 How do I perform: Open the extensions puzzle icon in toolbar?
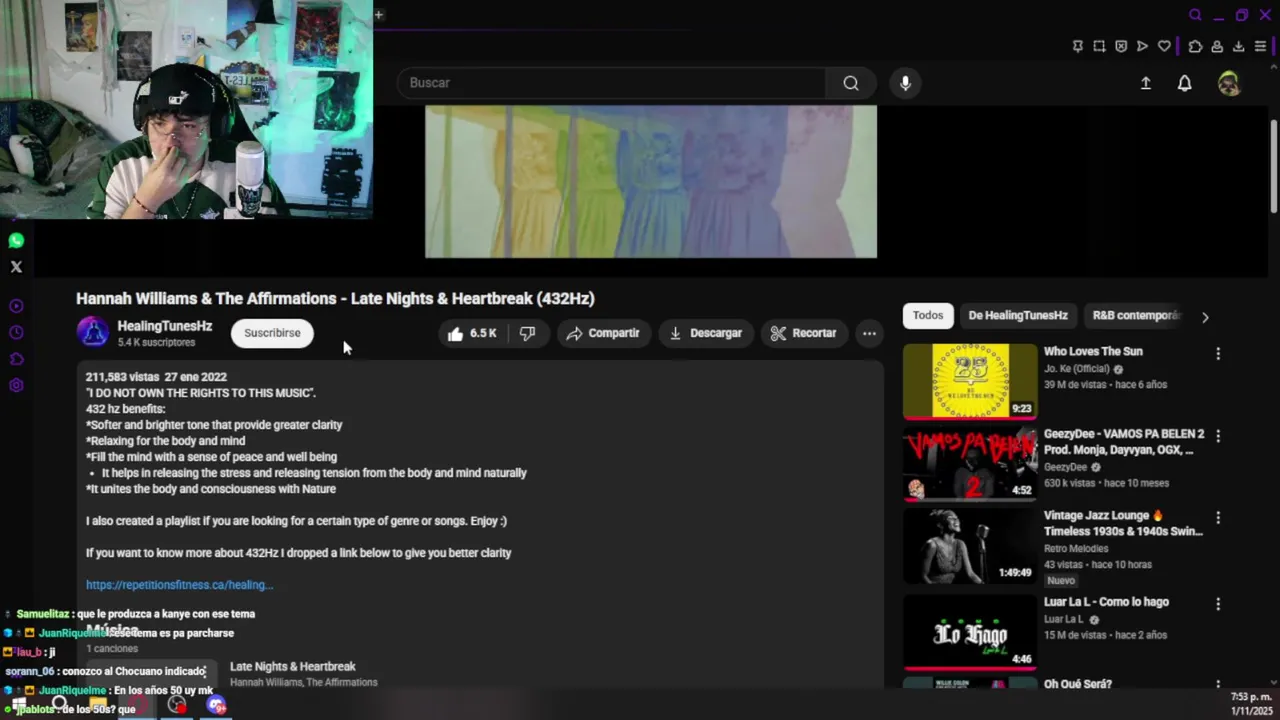1195,46
